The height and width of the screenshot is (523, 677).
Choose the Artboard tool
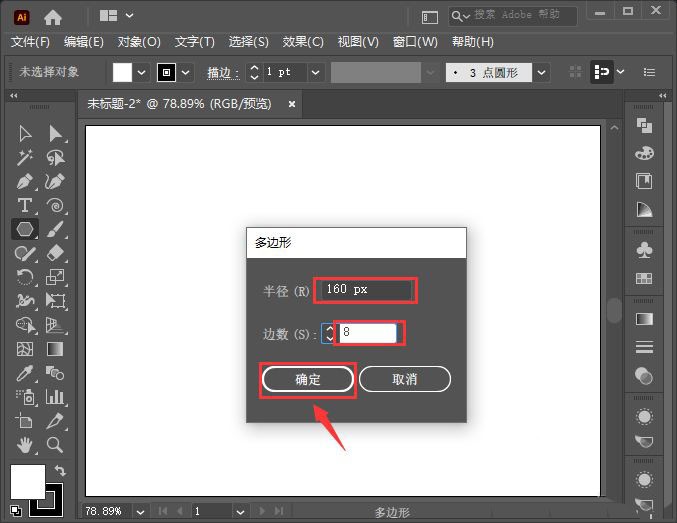point(25,421)
